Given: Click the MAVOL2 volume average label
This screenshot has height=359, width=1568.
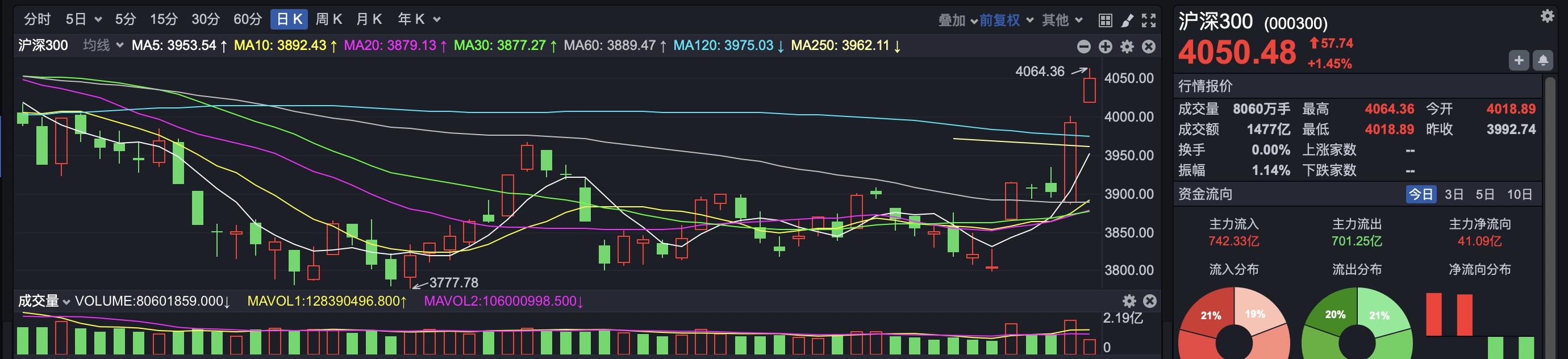Looking at the screenshot, I should point(504,301).
